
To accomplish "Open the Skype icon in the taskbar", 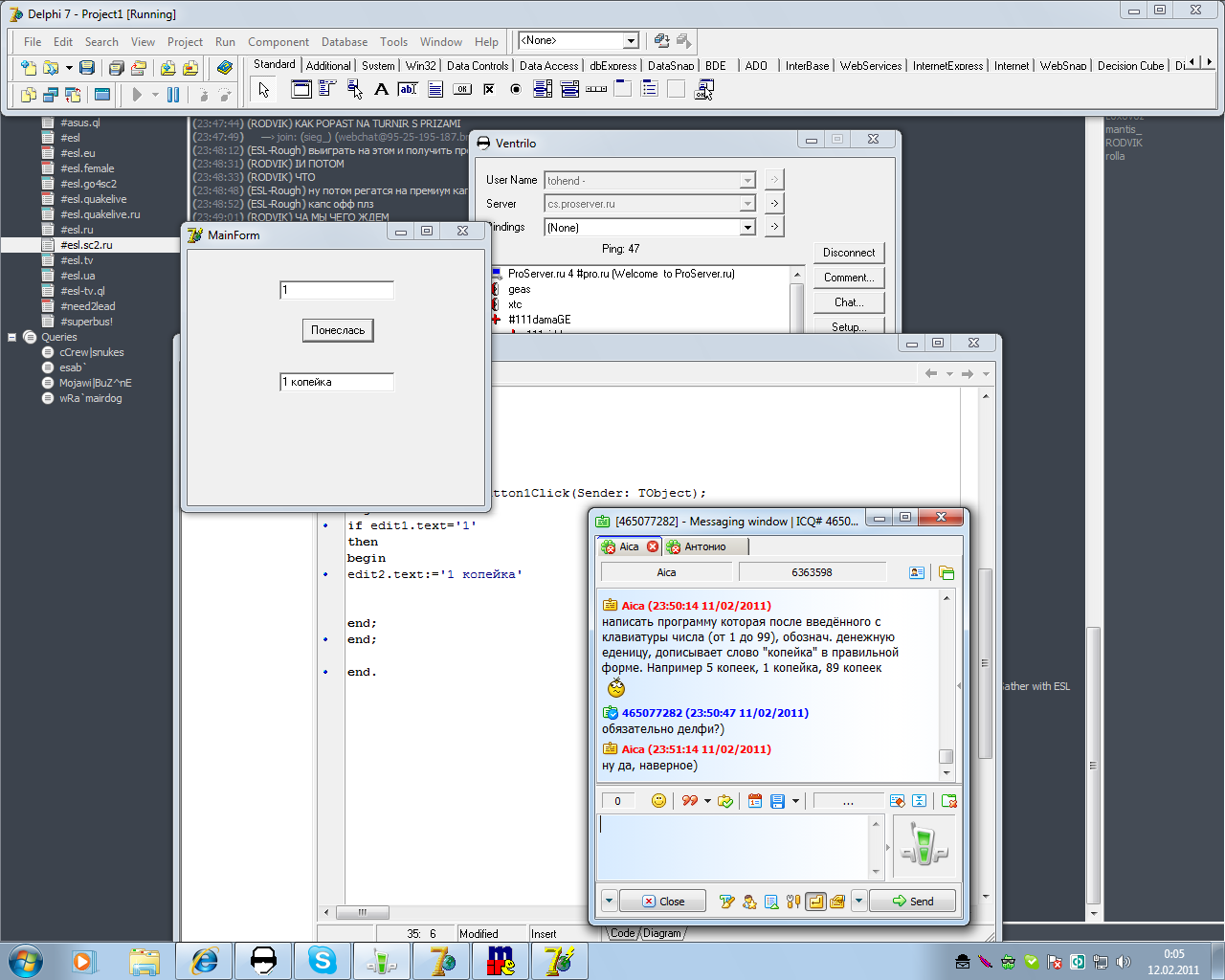I will pyautogui.click(x=322, y=960).
